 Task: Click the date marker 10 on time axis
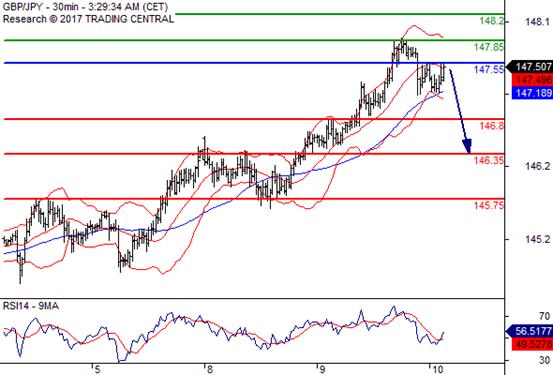tap(437, 370)
